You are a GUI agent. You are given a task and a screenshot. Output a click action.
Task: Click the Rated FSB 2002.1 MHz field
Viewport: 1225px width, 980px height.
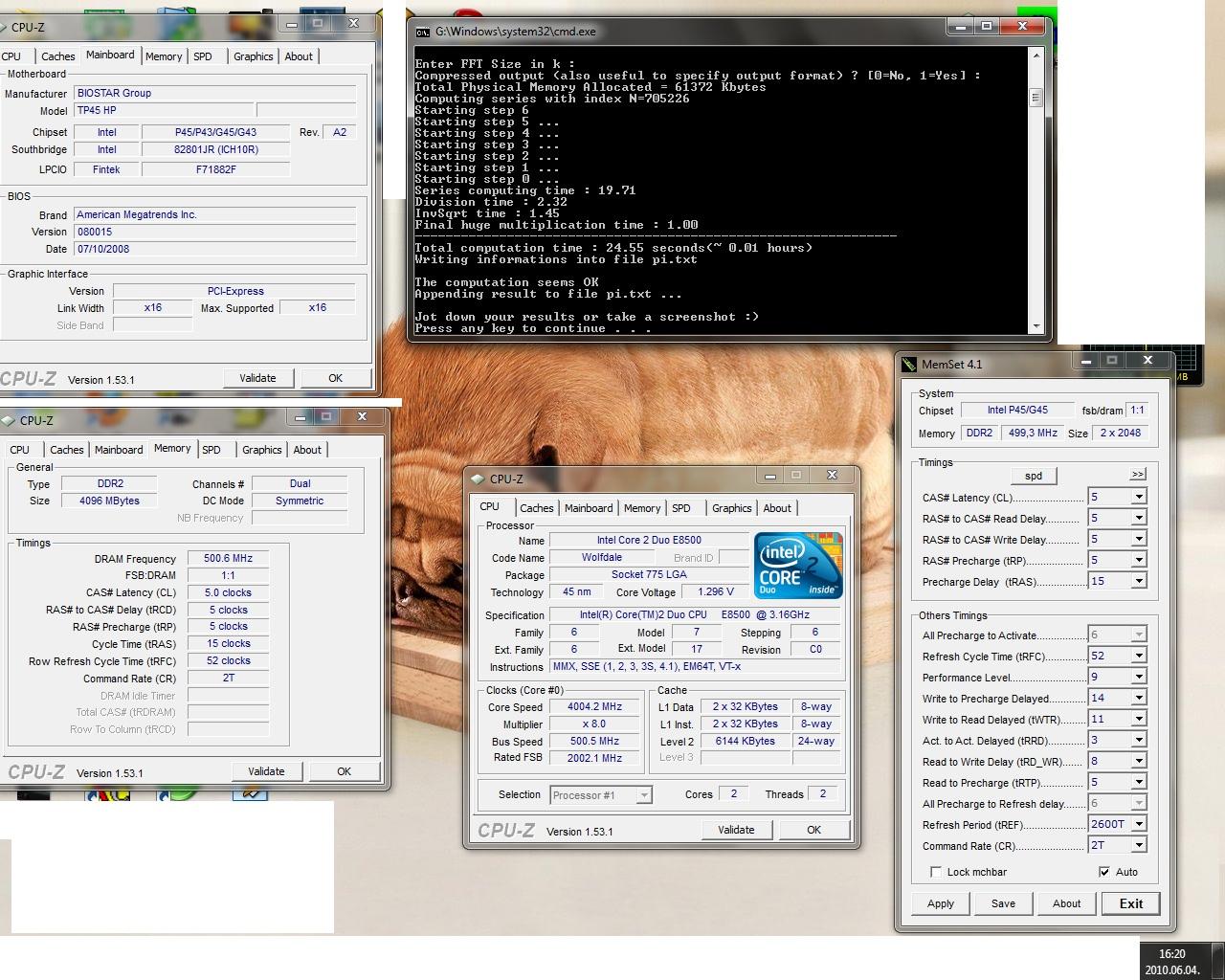[x=595, y=758]
